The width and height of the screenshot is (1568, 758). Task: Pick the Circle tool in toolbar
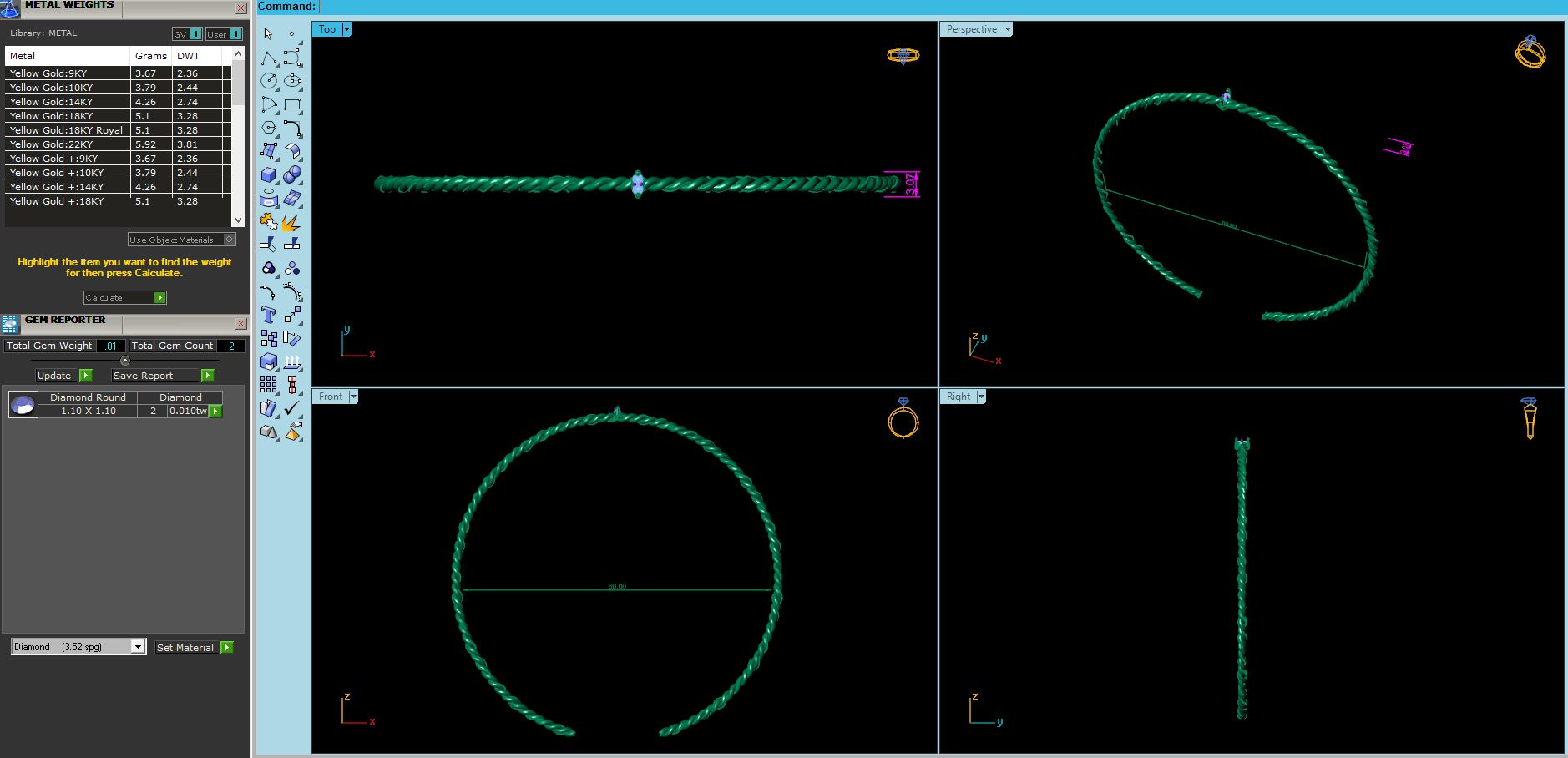click(269, 81)
